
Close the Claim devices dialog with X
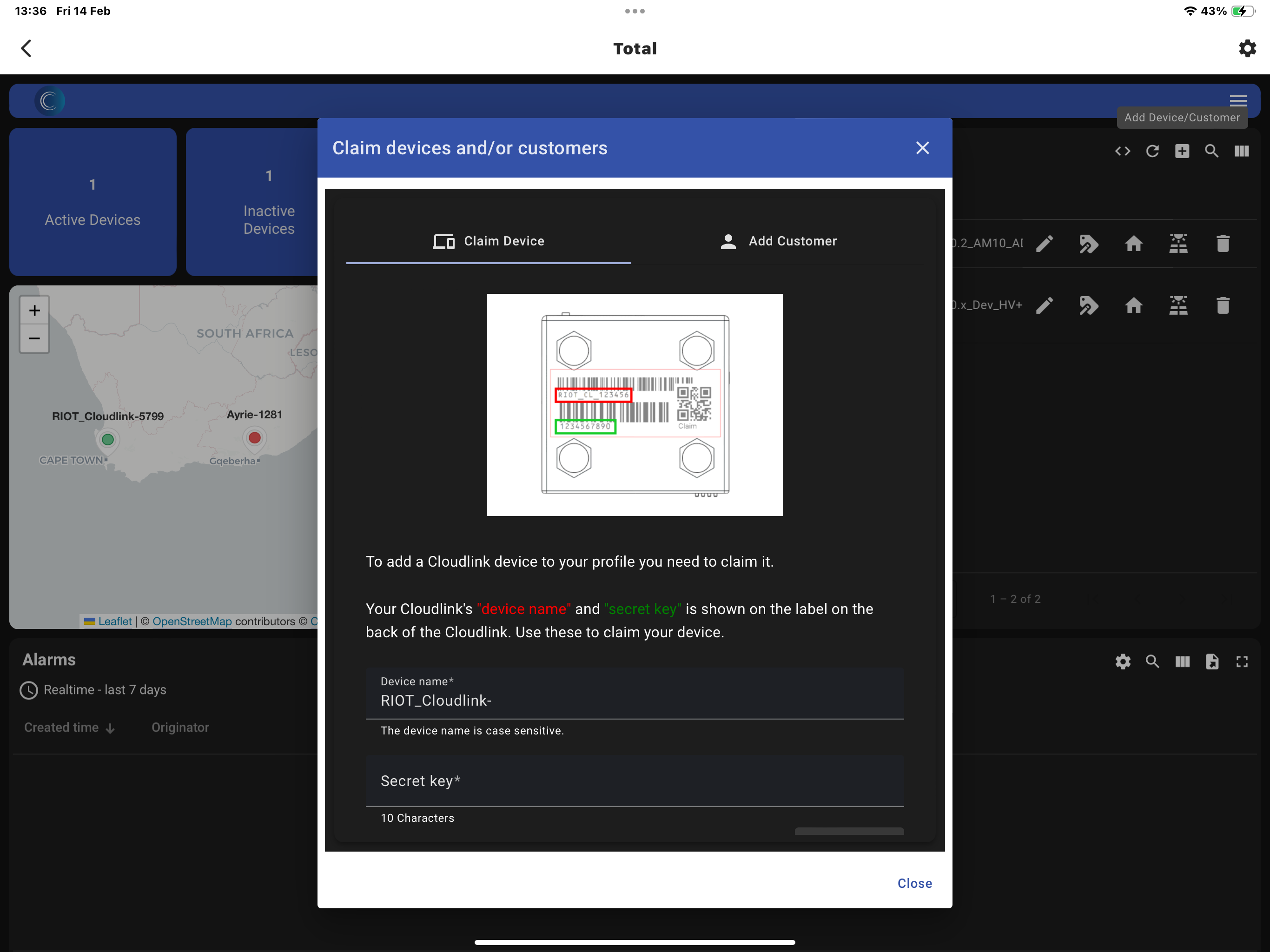922,148
